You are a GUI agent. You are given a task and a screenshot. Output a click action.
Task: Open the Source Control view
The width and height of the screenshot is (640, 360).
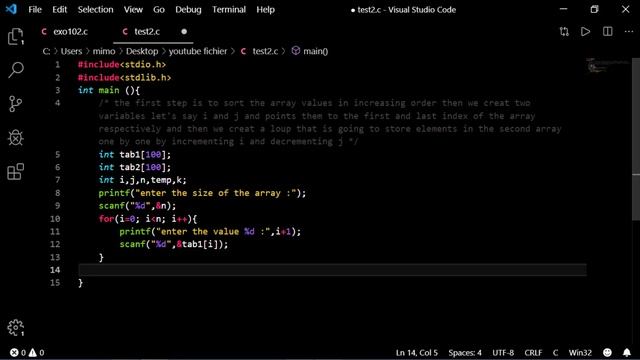16,104
